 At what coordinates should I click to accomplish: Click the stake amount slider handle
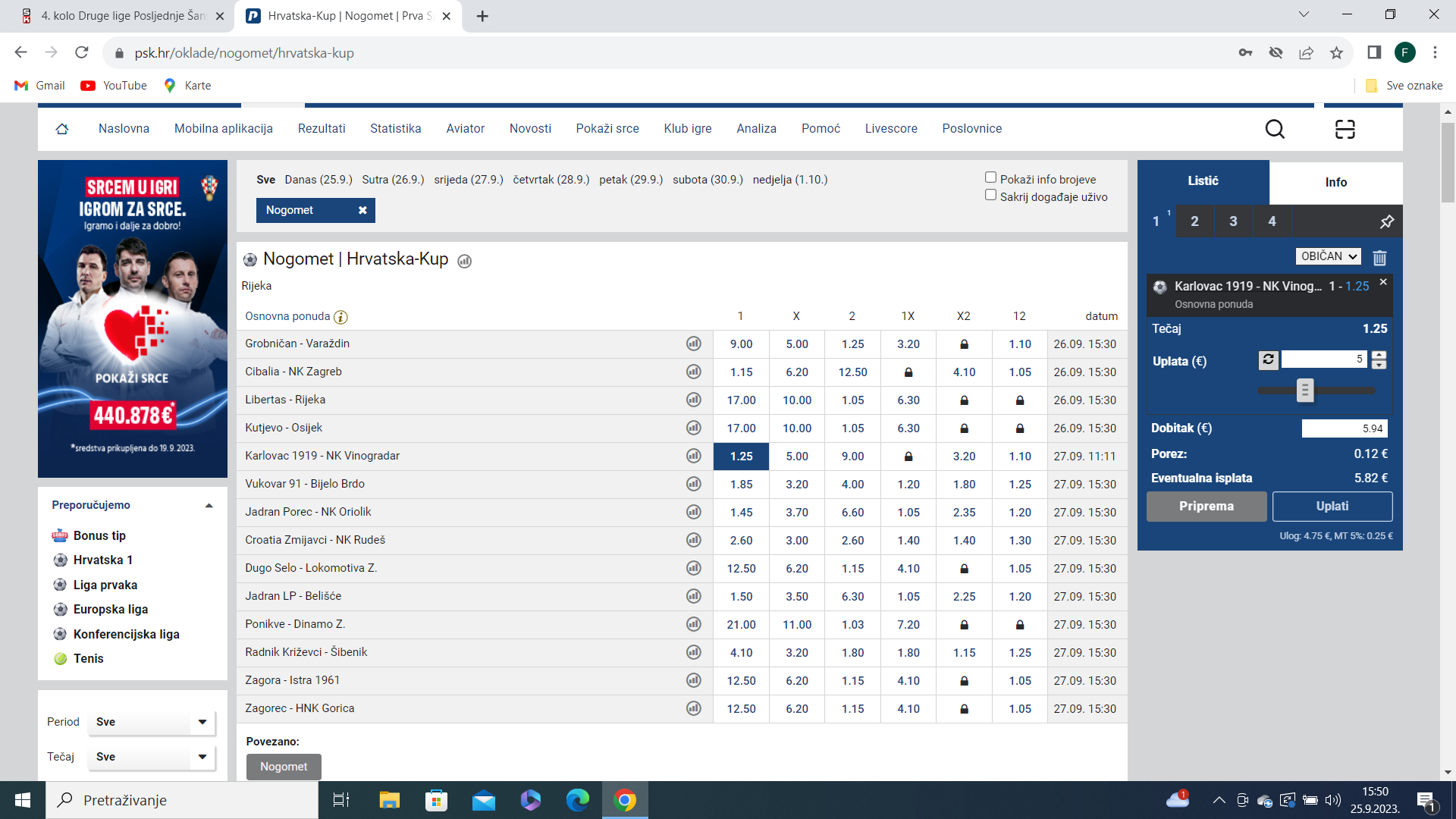tap(1304, 391)
